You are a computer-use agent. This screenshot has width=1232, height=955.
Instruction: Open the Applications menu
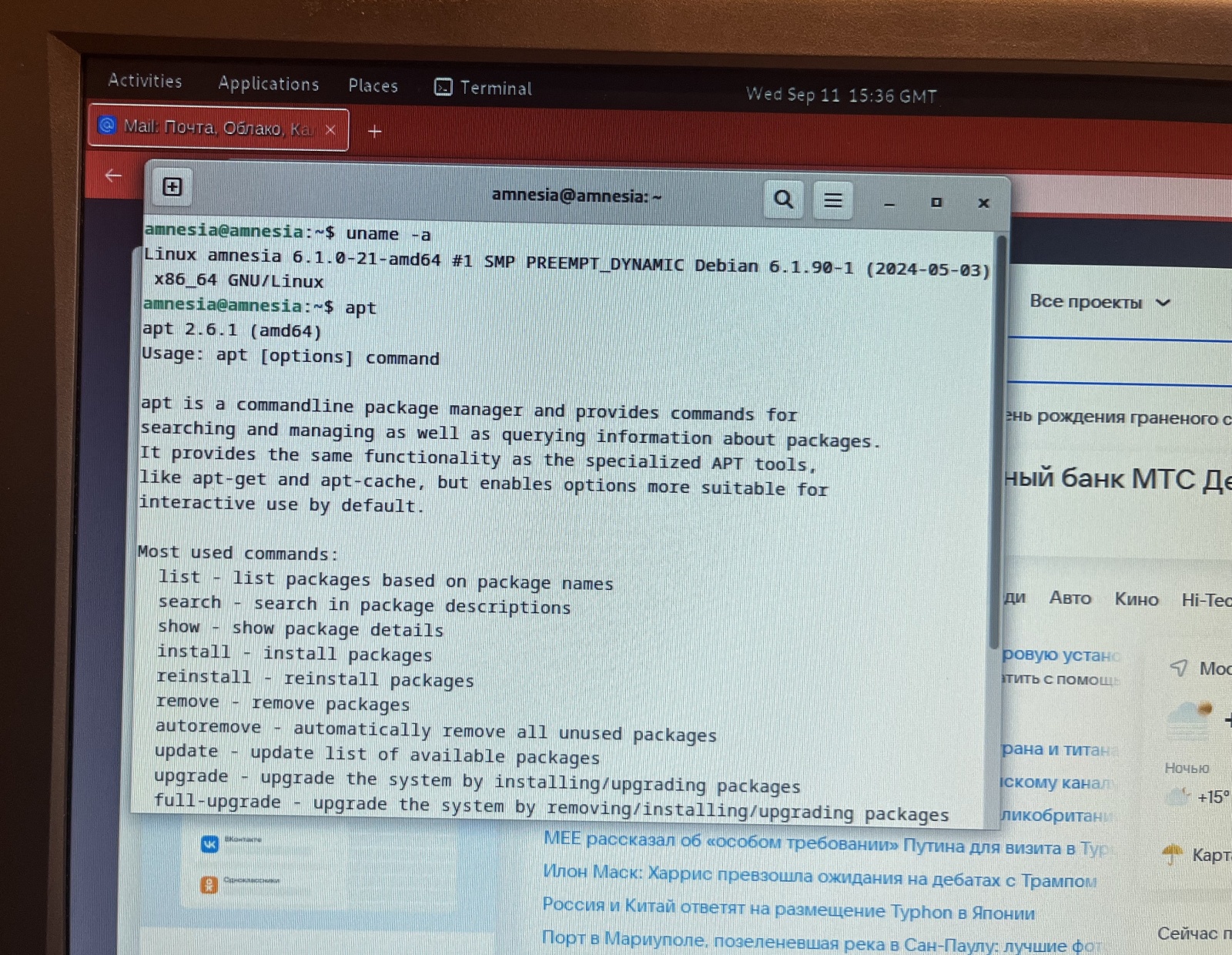point(268,84)
